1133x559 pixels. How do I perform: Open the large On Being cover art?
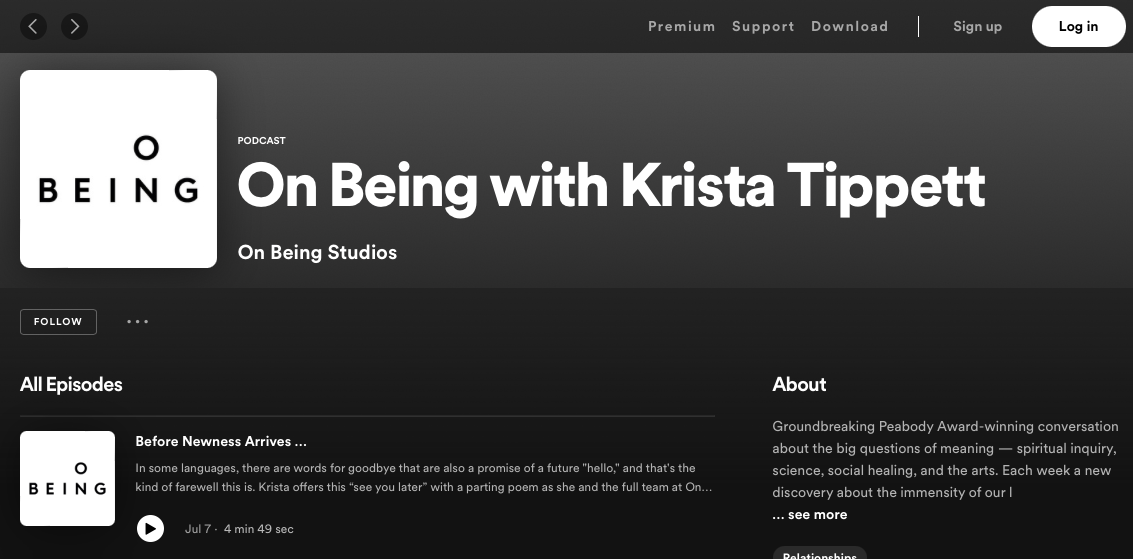click(119, 169)
